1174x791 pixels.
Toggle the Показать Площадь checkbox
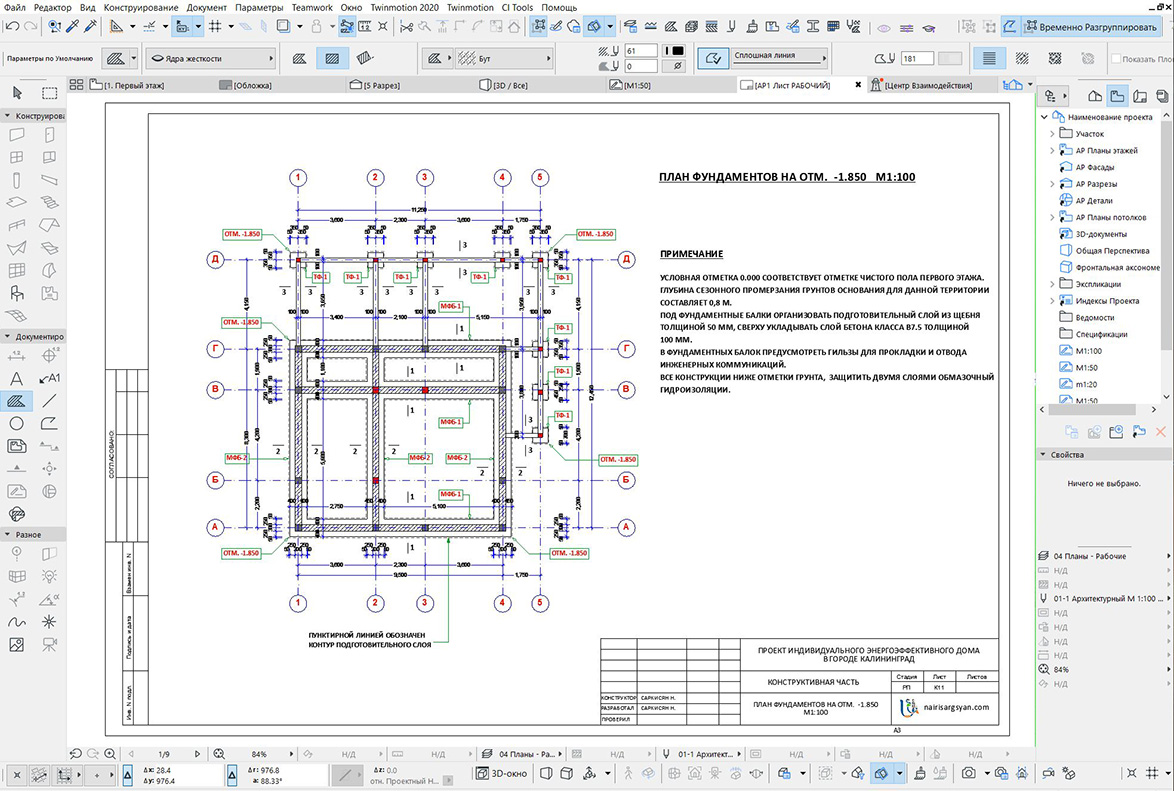pyautogui.click(x=1116, y=58)
